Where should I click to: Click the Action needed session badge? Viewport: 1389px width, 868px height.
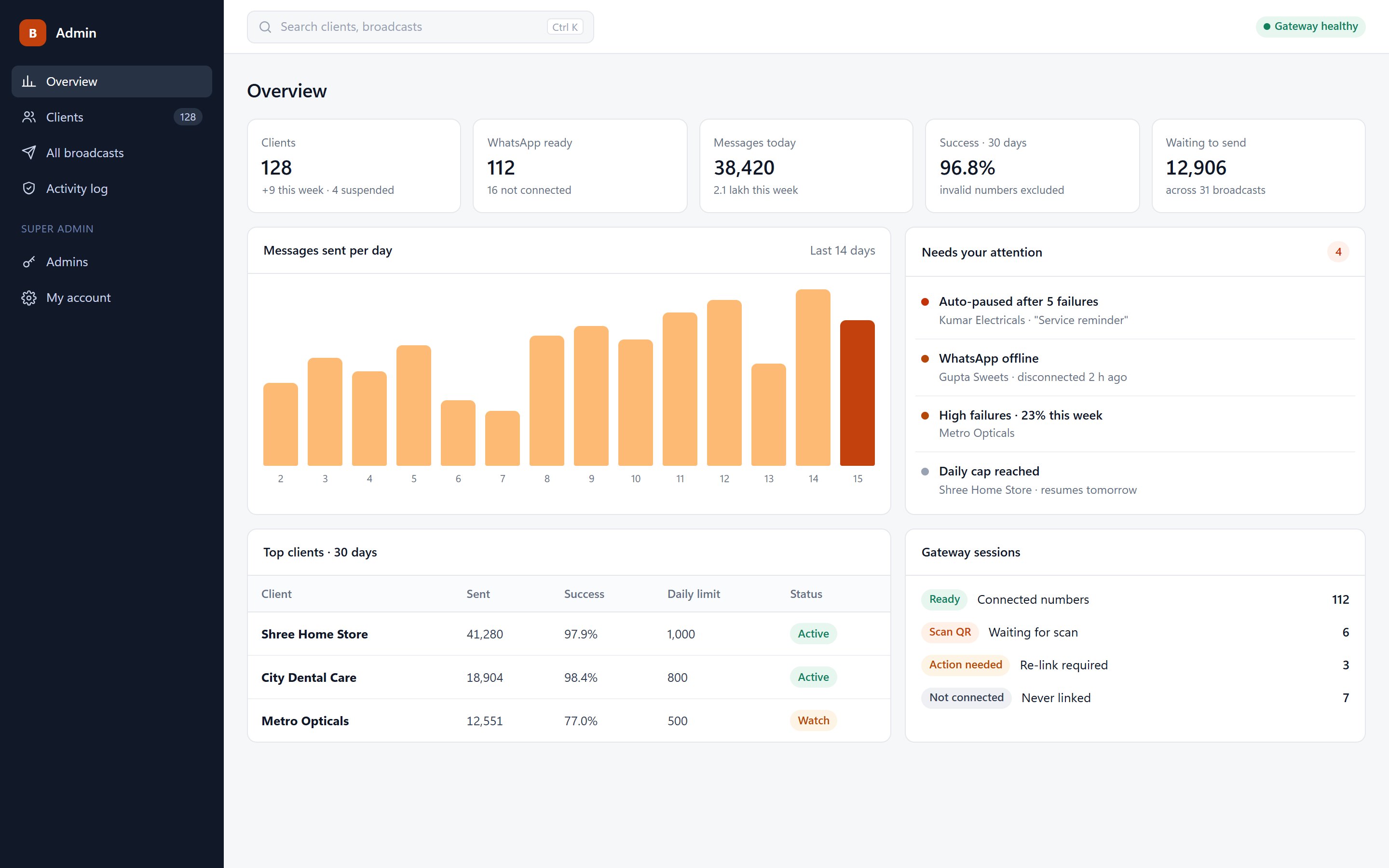[x=966, y=665]
